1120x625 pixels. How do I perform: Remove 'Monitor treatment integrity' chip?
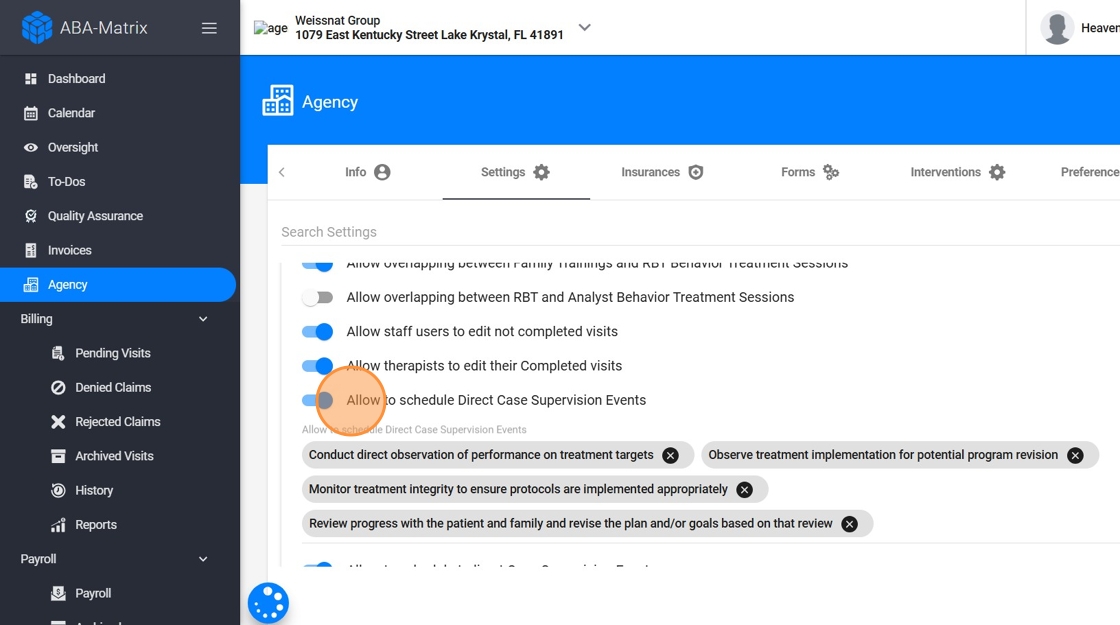(744, 489)
